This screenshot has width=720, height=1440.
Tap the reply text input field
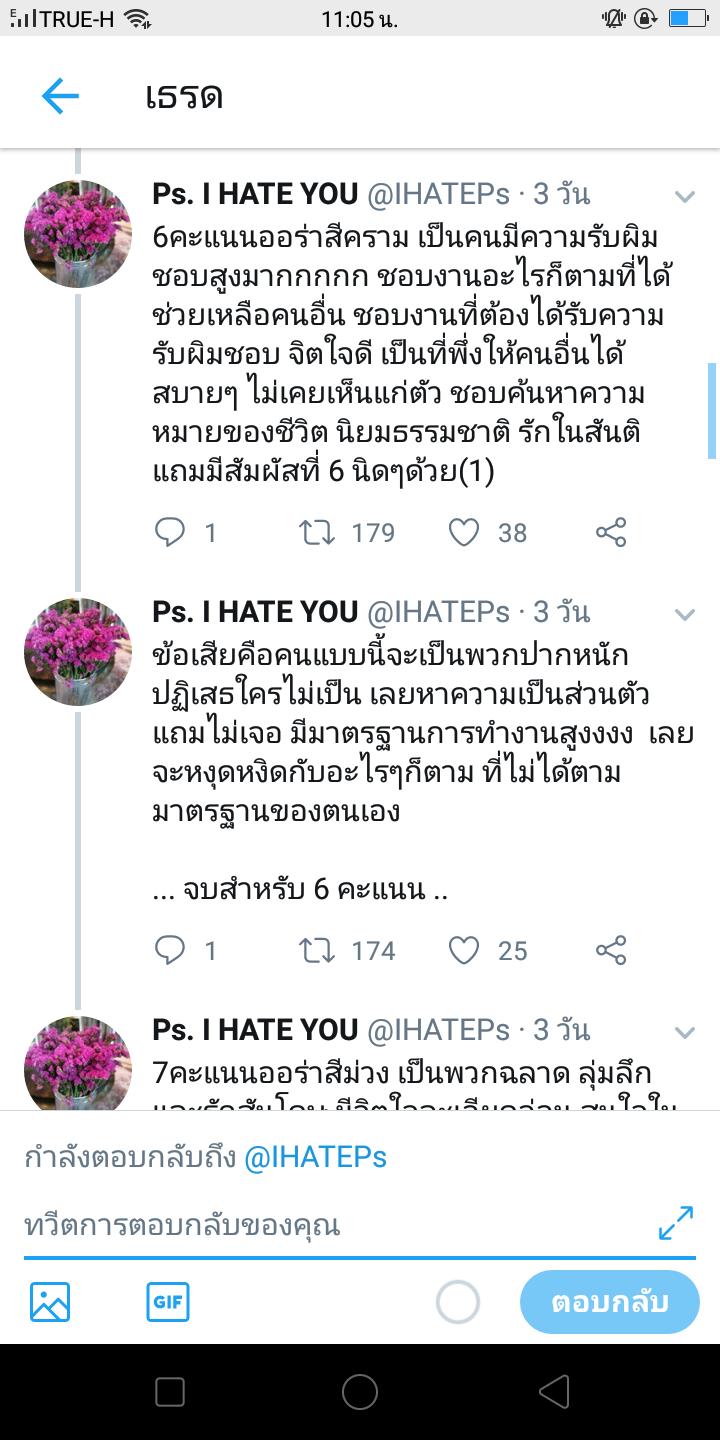330,1225
